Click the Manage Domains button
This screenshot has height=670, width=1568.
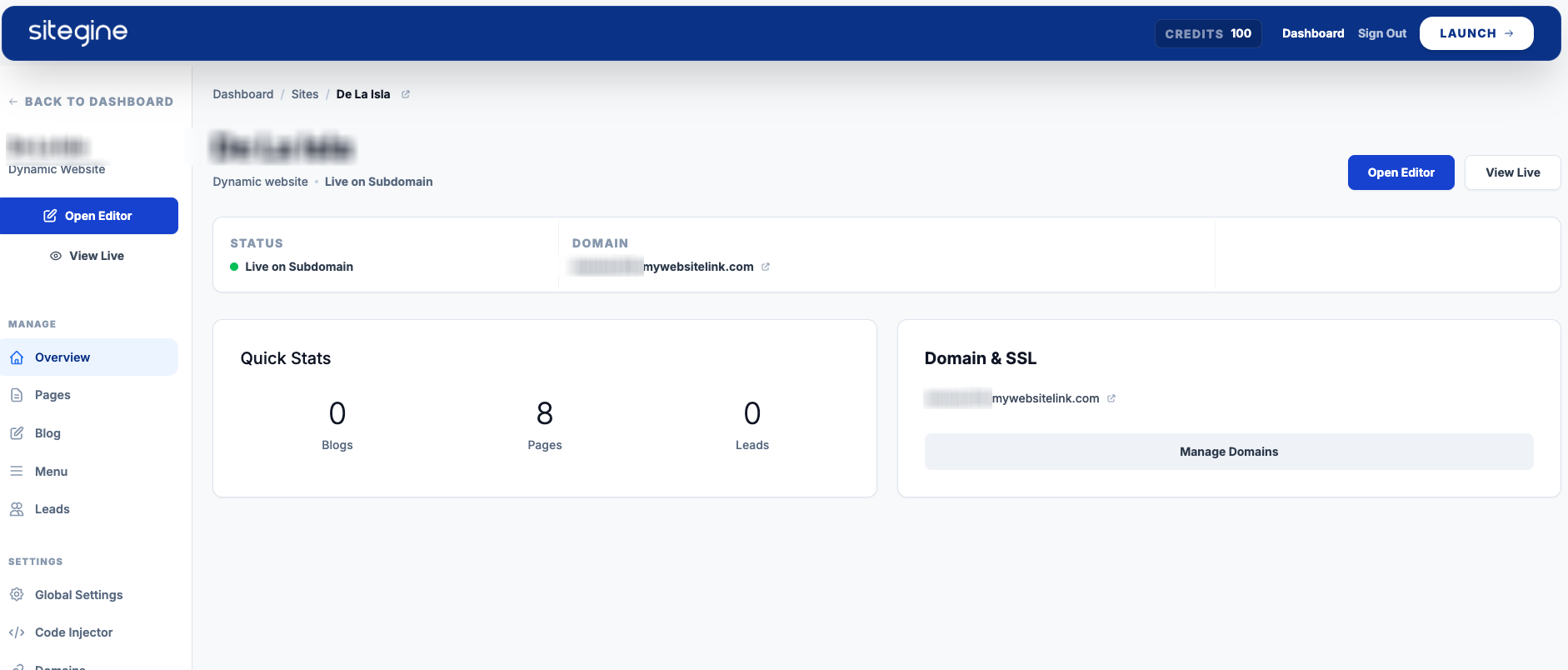(1229, 452)
